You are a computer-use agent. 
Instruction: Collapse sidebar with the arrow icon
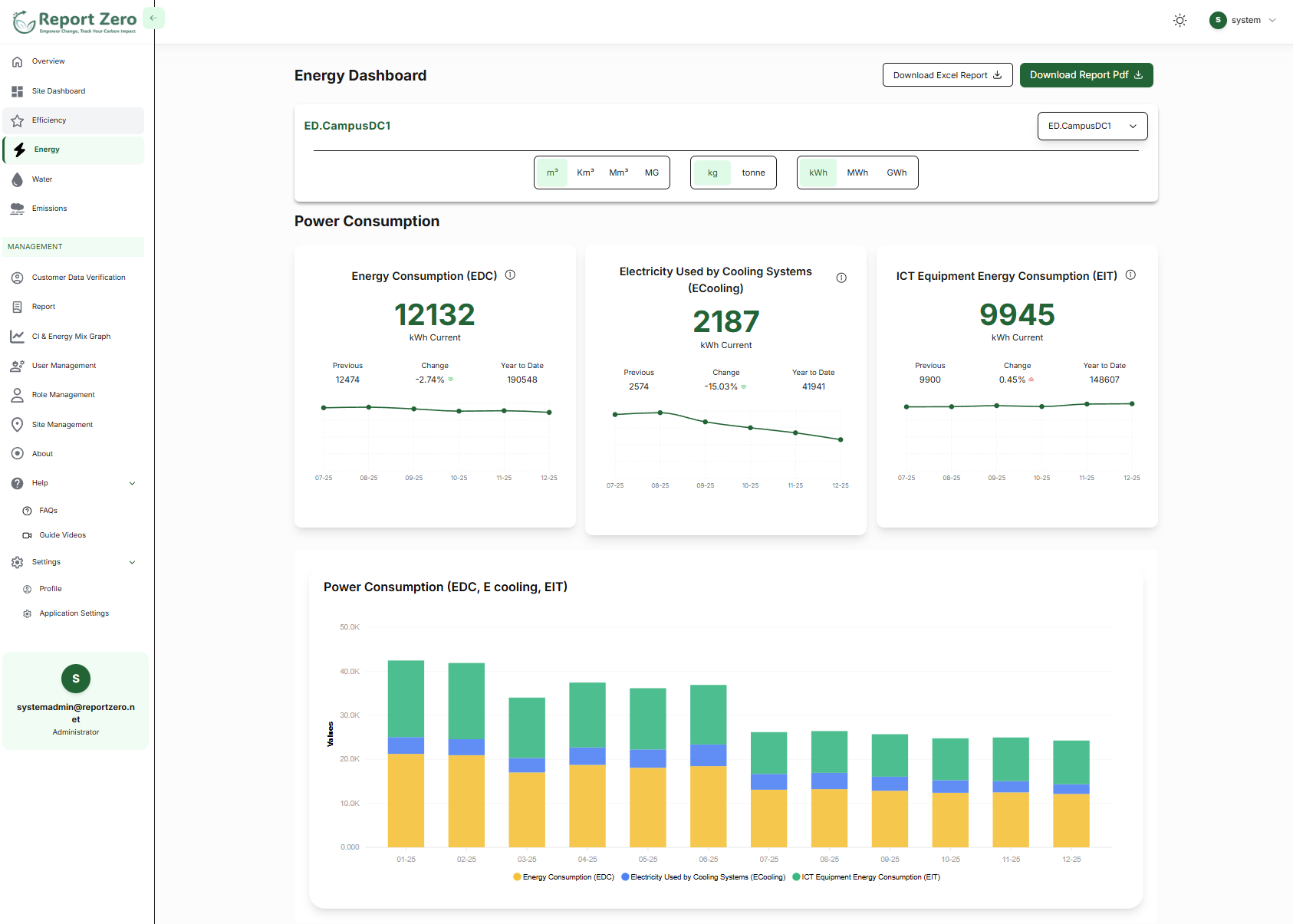[153, 18]
